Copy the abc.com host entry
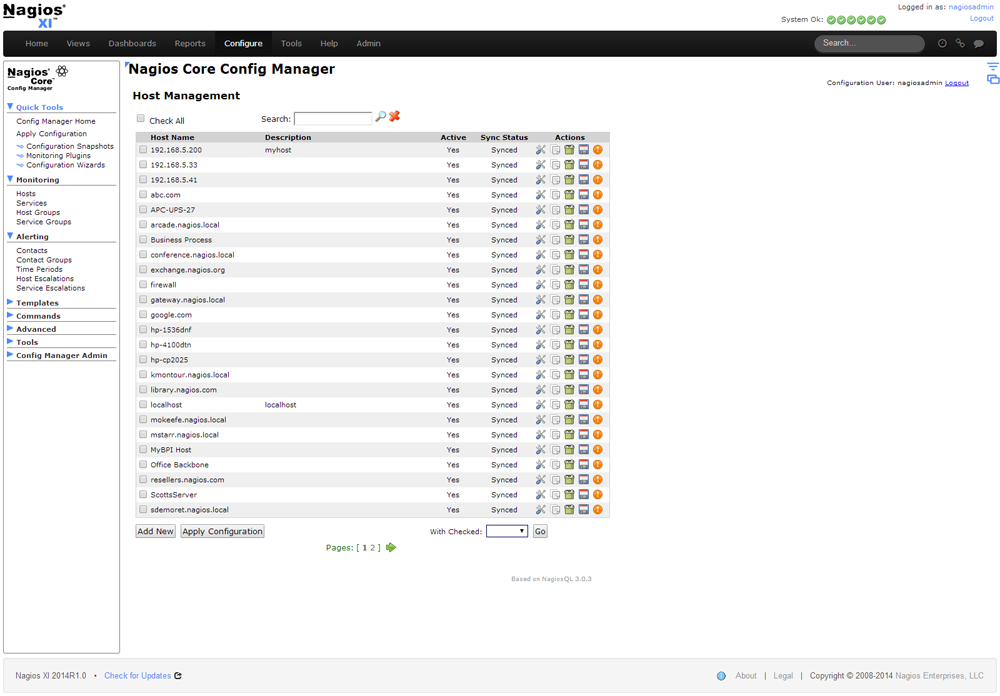 click(x=555, y=194)
